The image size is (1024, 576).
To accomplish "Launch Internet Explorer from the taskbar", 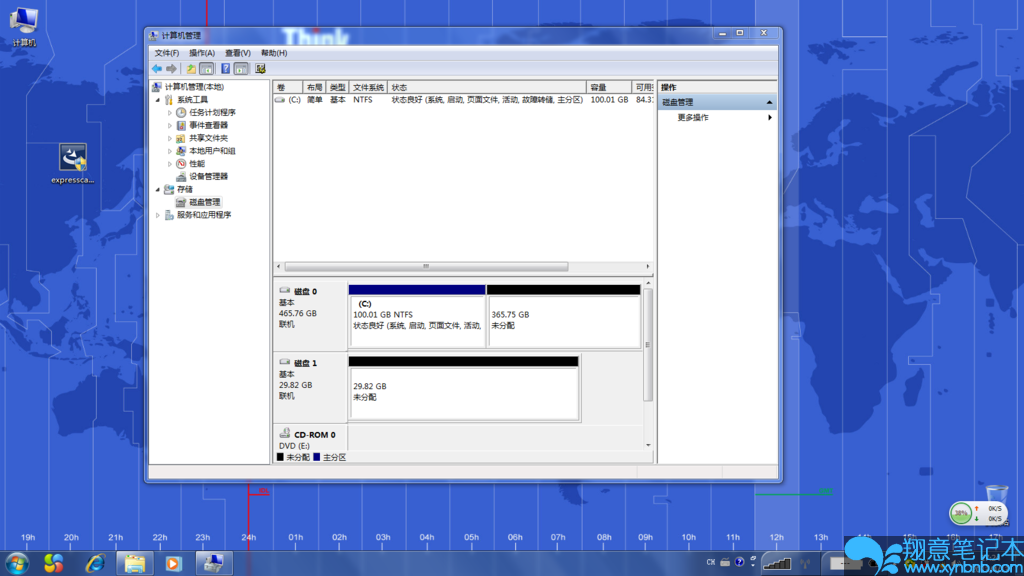I will pos(95,563).
